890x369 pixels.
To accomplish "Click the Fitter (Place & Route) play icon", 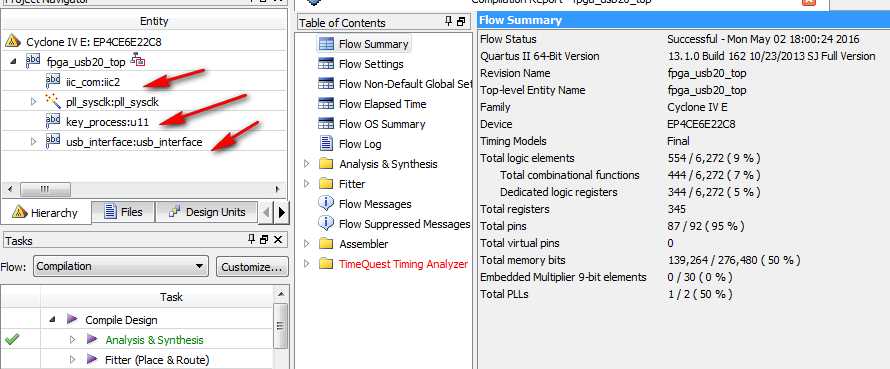I will click(92, 359).
